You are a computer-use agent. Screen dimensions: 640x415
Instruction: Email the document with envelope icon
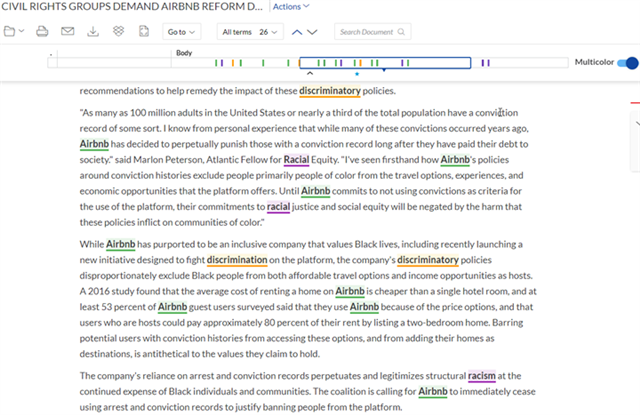(x=67, y=31)
